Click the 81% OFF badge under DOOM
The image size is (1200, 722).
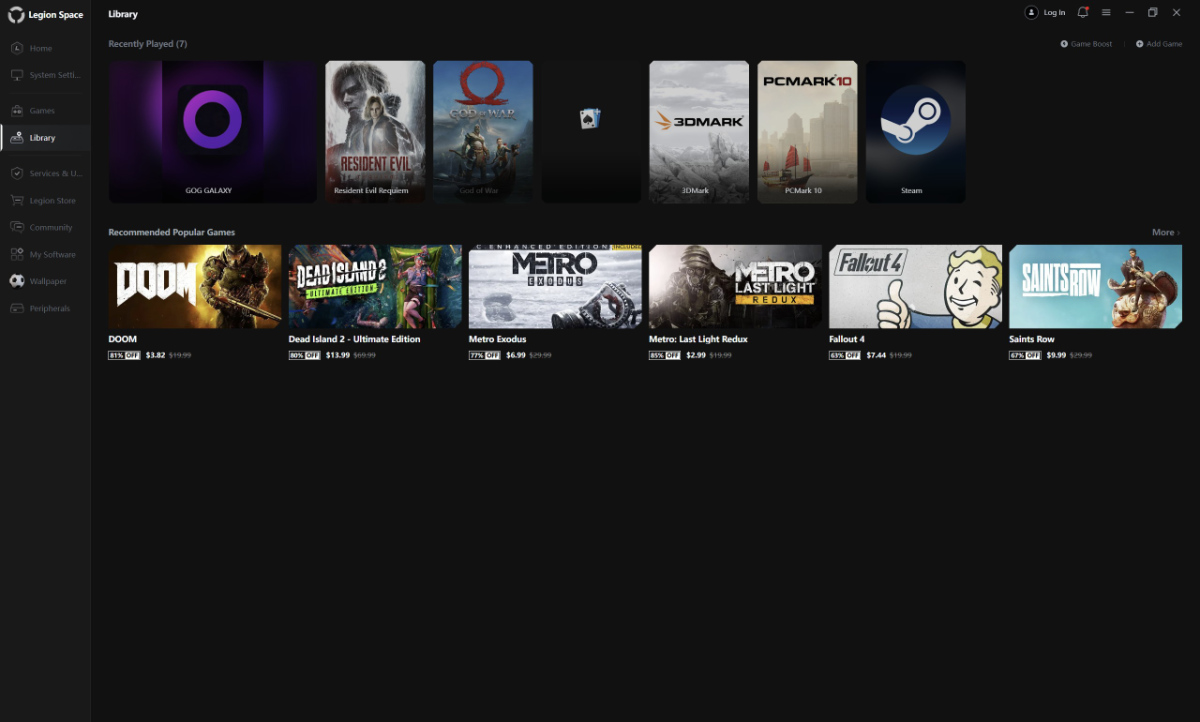click(x=124, y=355)
